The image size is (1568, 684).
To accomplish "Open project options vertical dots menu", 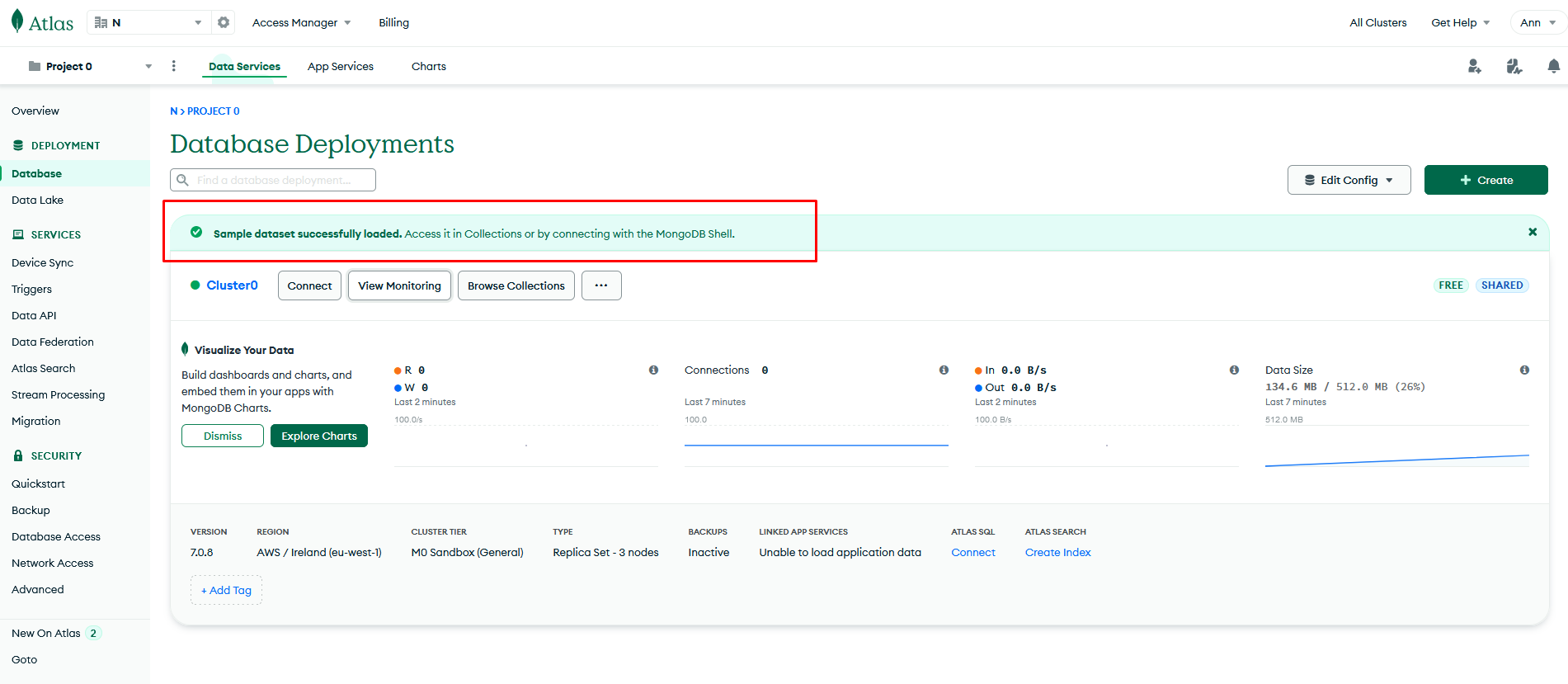I will pos(173,66).
